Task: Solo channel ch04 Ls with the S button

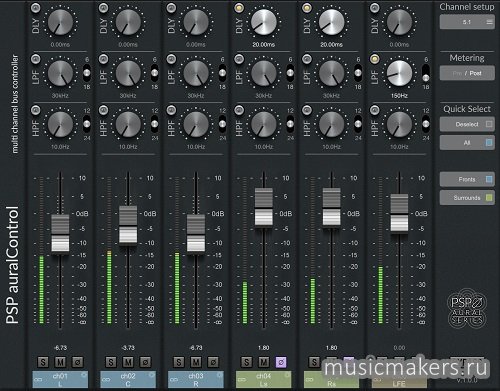Action: 247,362
